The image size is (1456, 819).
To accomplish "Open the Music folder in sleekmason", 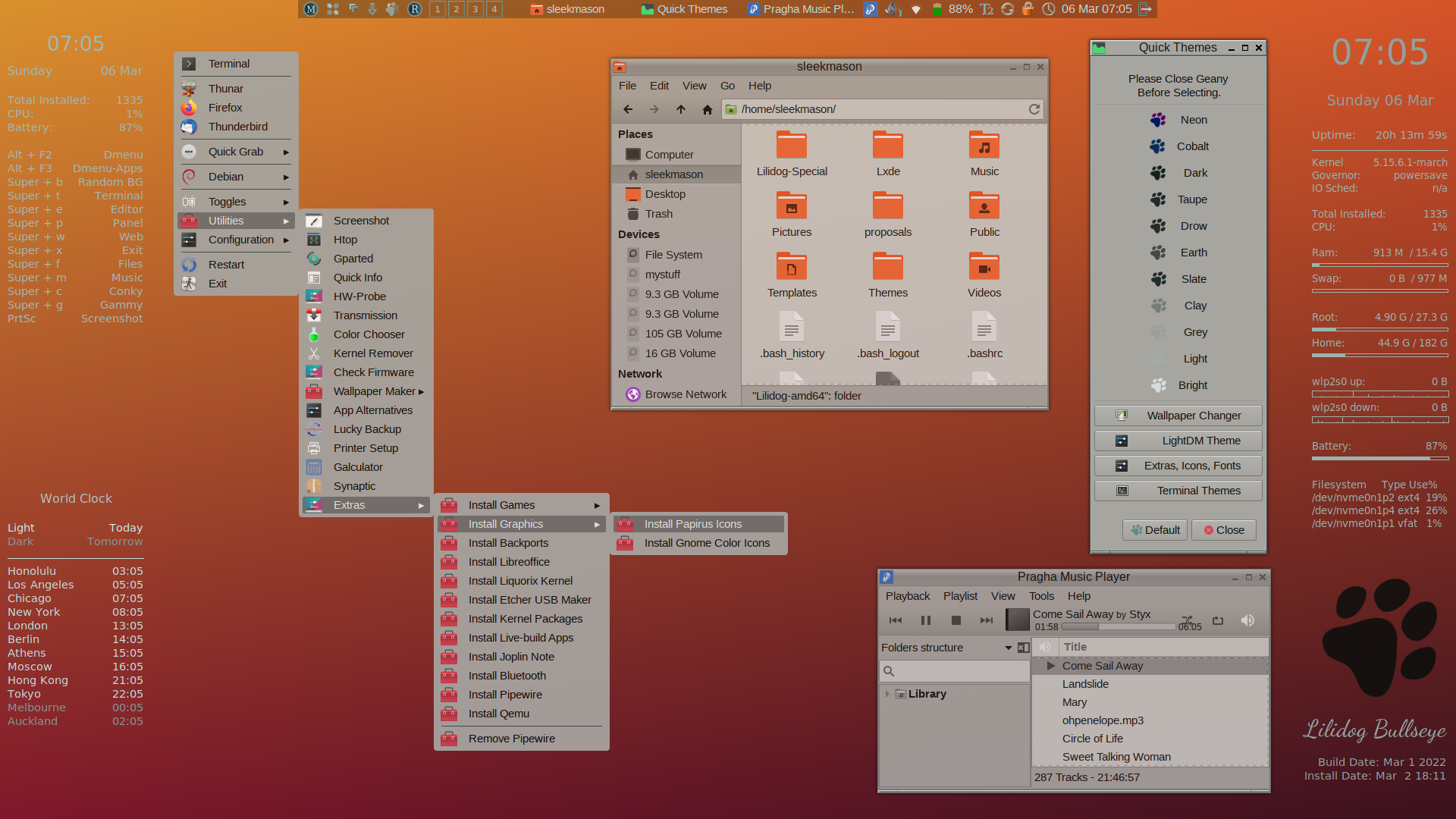I will point(984,146).
